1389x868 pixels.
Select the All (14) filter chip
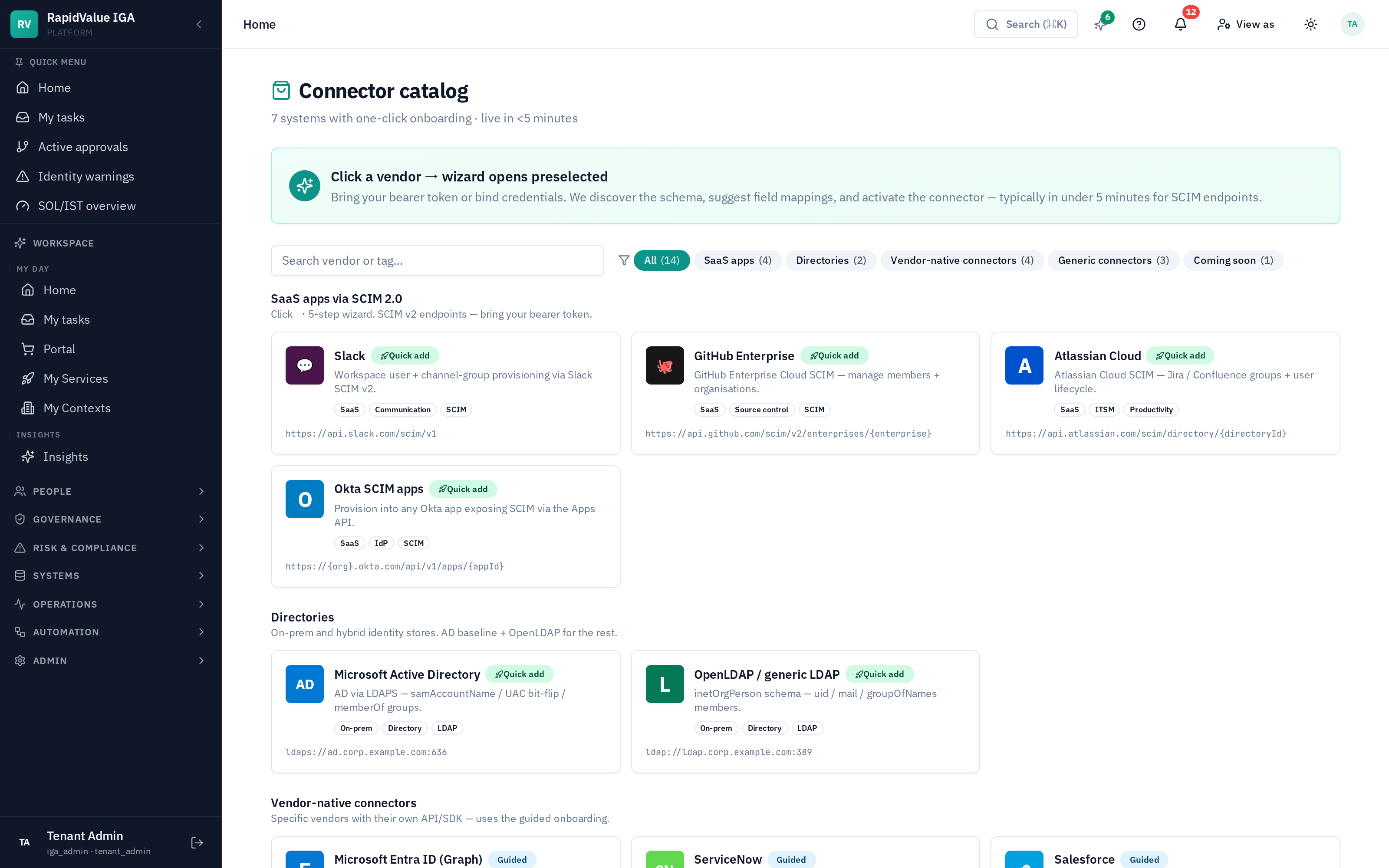coord(661,260)
